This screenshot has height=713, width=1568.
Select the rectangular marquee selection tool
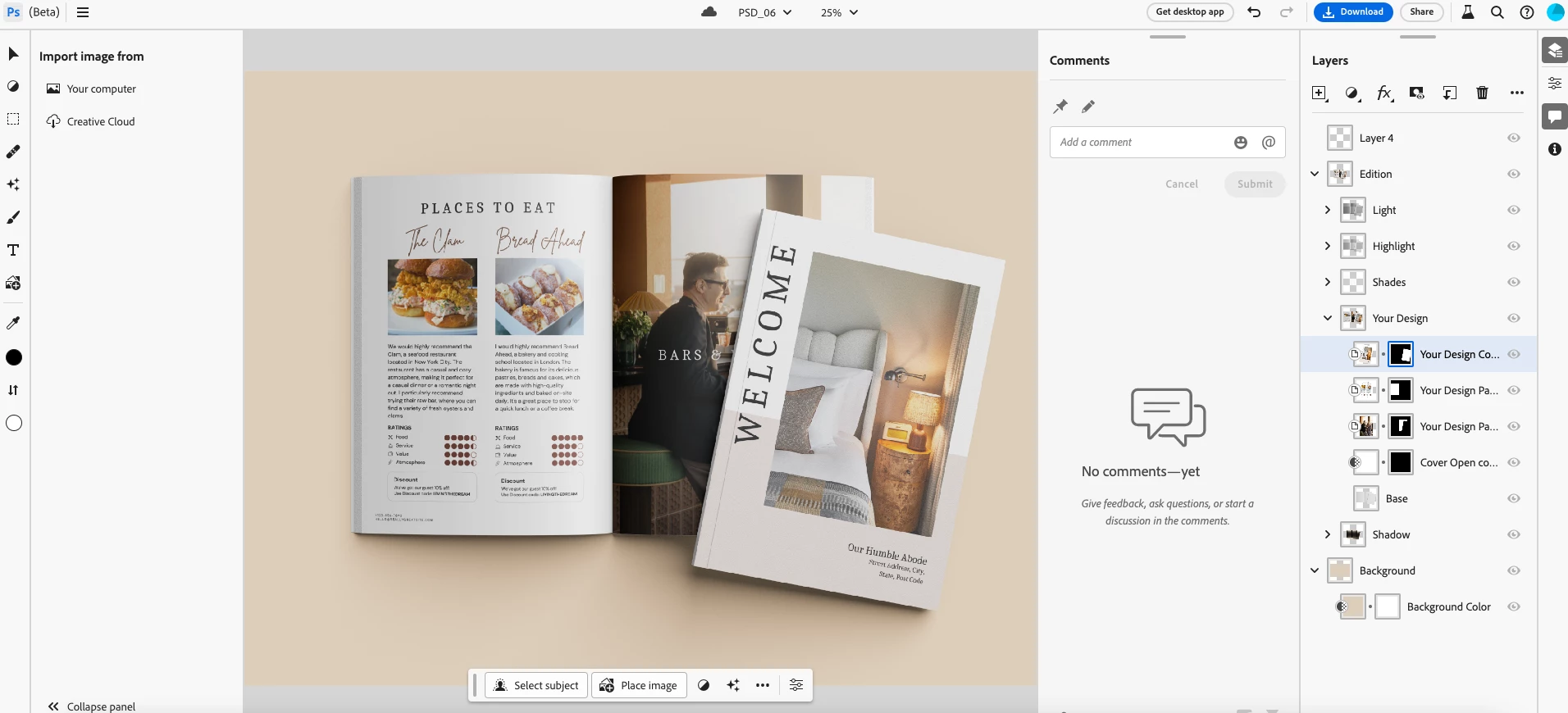13,119
